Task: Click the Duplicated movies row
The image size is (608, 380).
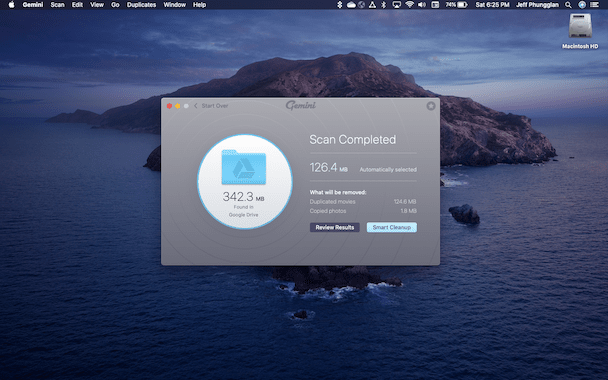Action: [x=363, y=202]
